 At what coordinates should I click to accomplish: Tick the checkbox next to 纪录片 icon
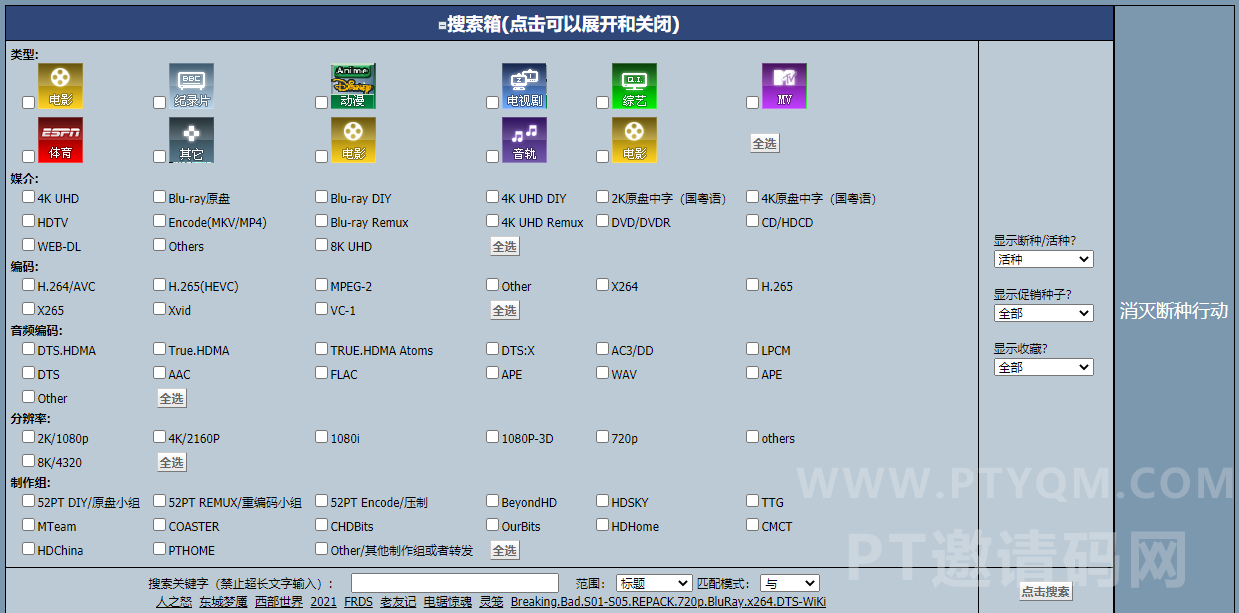click(159, 102)
